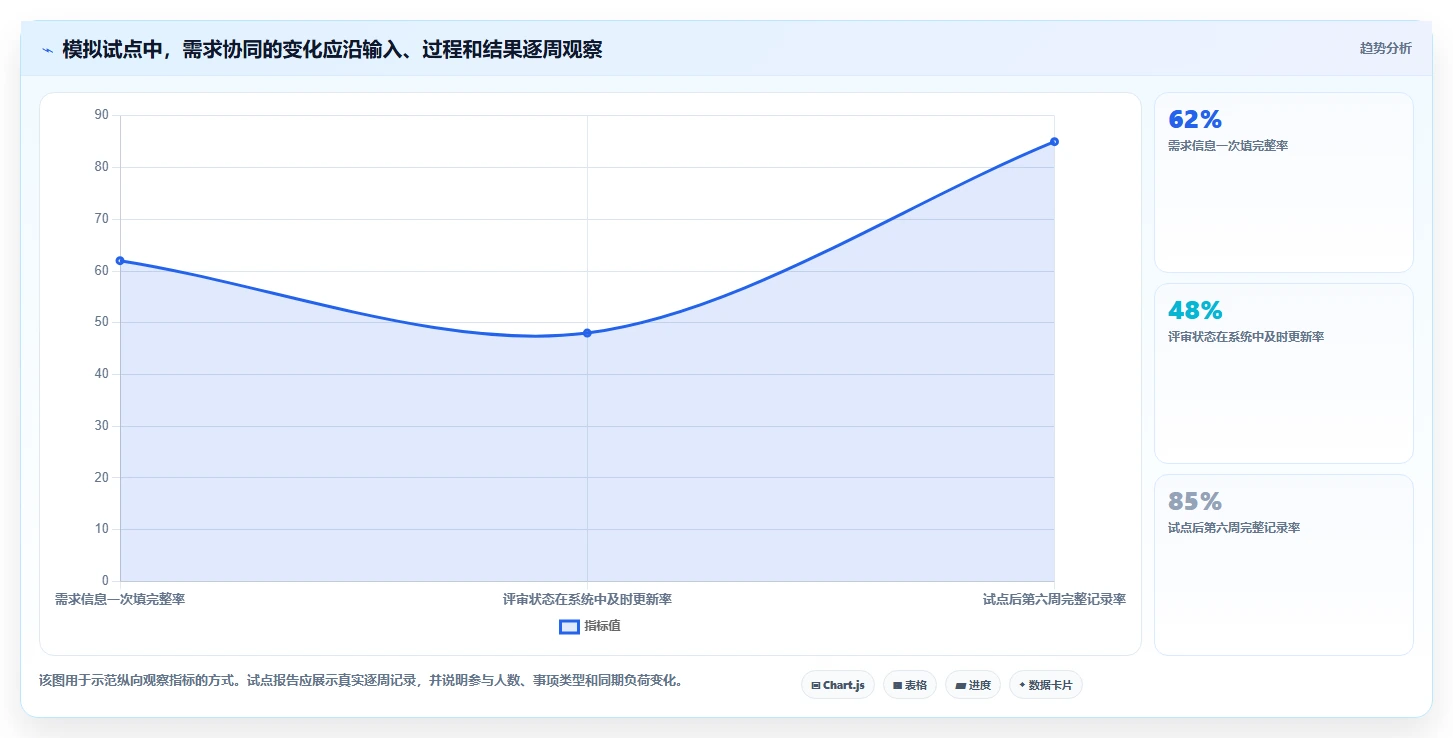Click the chart data point at value 62
1453x738 pixels.
[120, 261]
